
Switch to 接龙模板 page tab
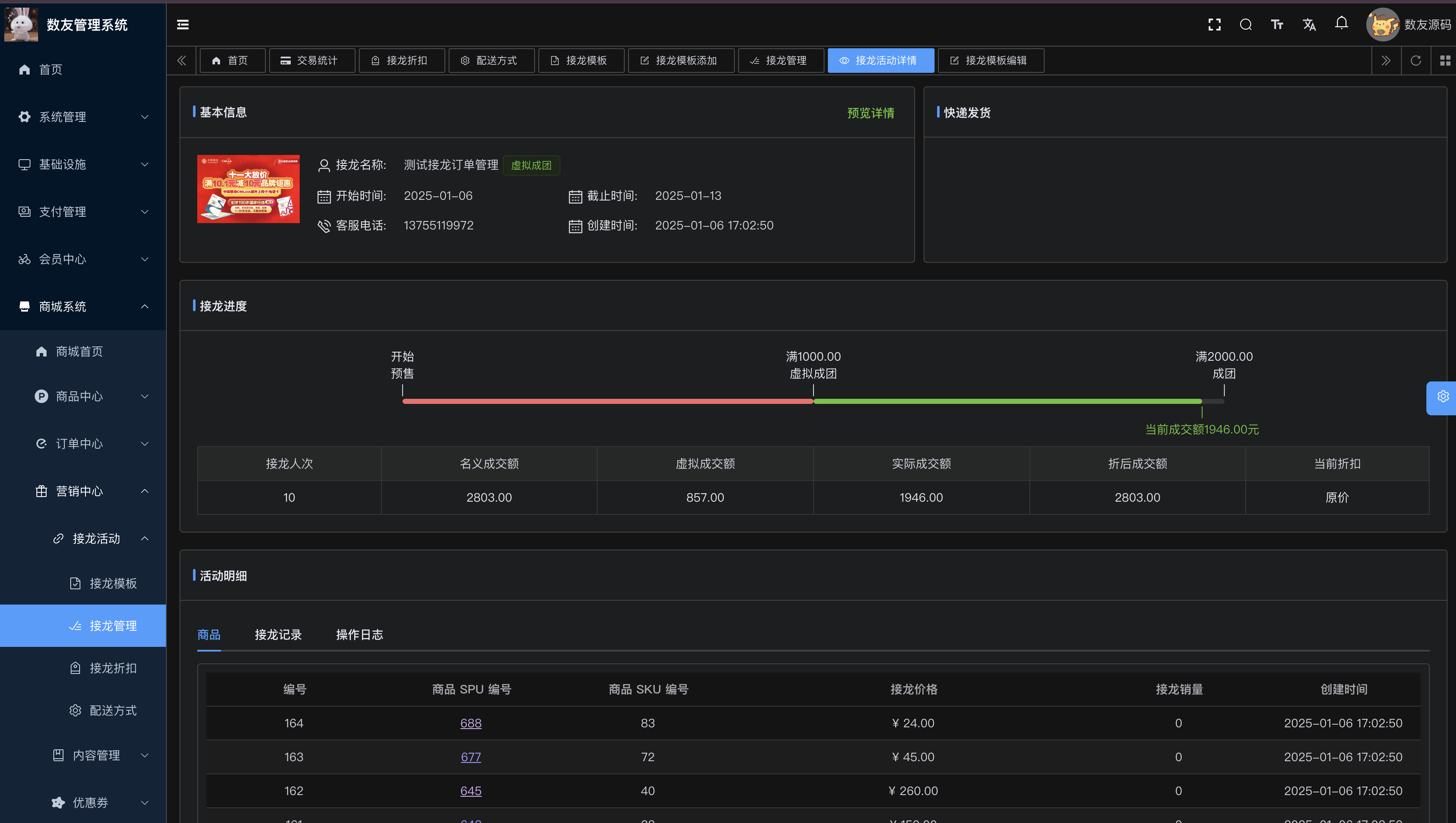click(581, 61)
